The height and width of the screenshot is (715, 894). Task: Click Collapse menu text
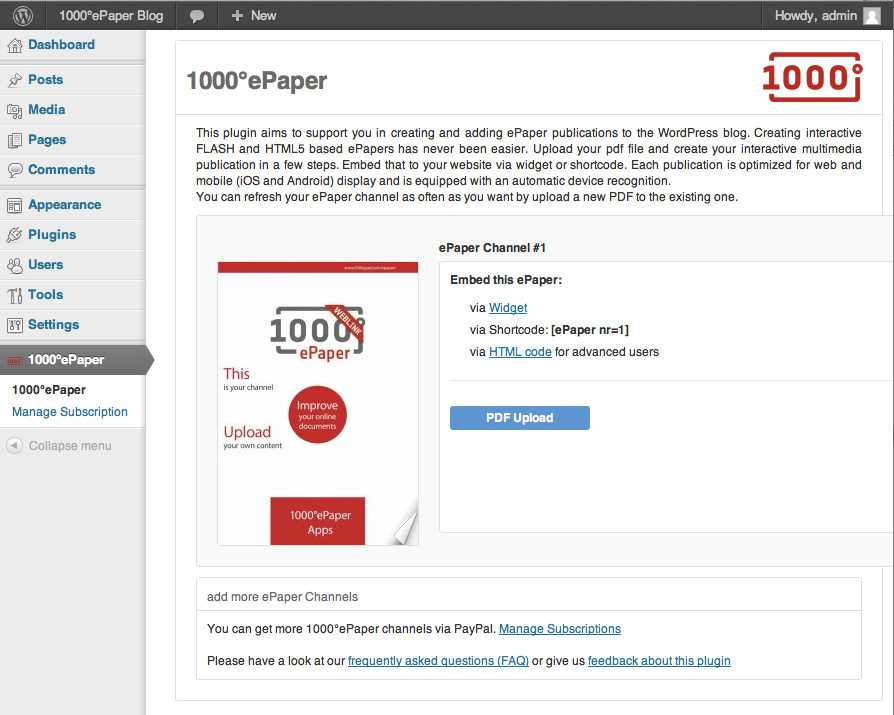pyautogui.click(x=70, y=446)
